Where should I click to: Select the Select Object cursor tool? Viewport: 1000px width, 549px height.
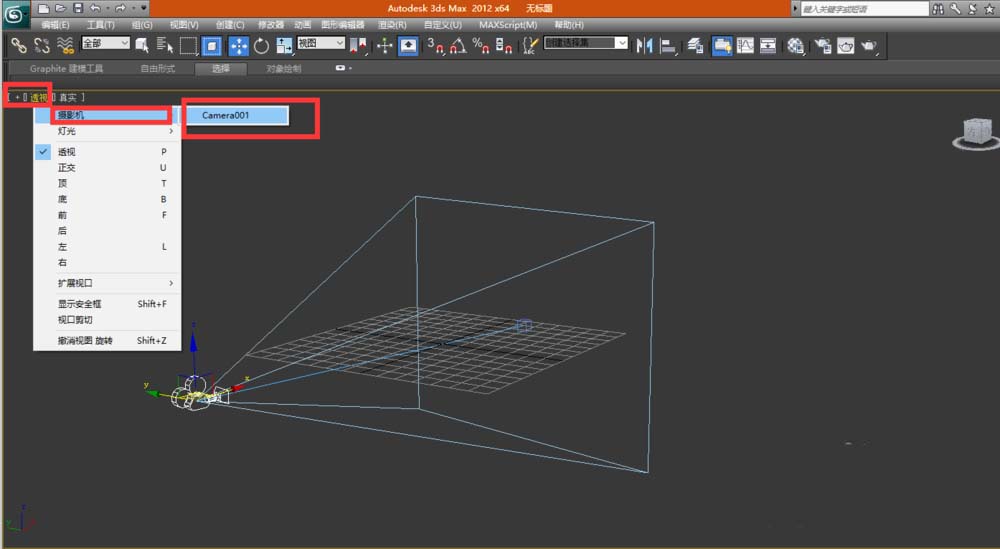pos(142,45)
